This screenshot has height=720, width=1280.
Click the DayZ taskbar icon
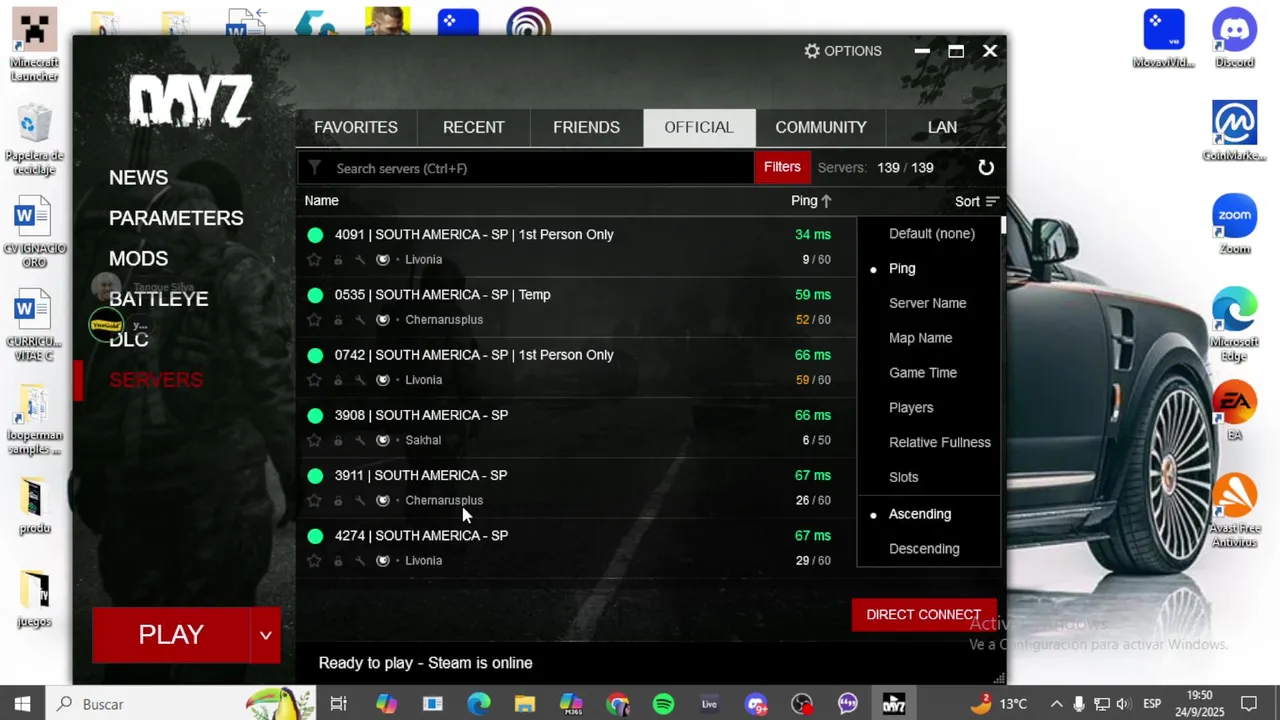pos(894,704)
